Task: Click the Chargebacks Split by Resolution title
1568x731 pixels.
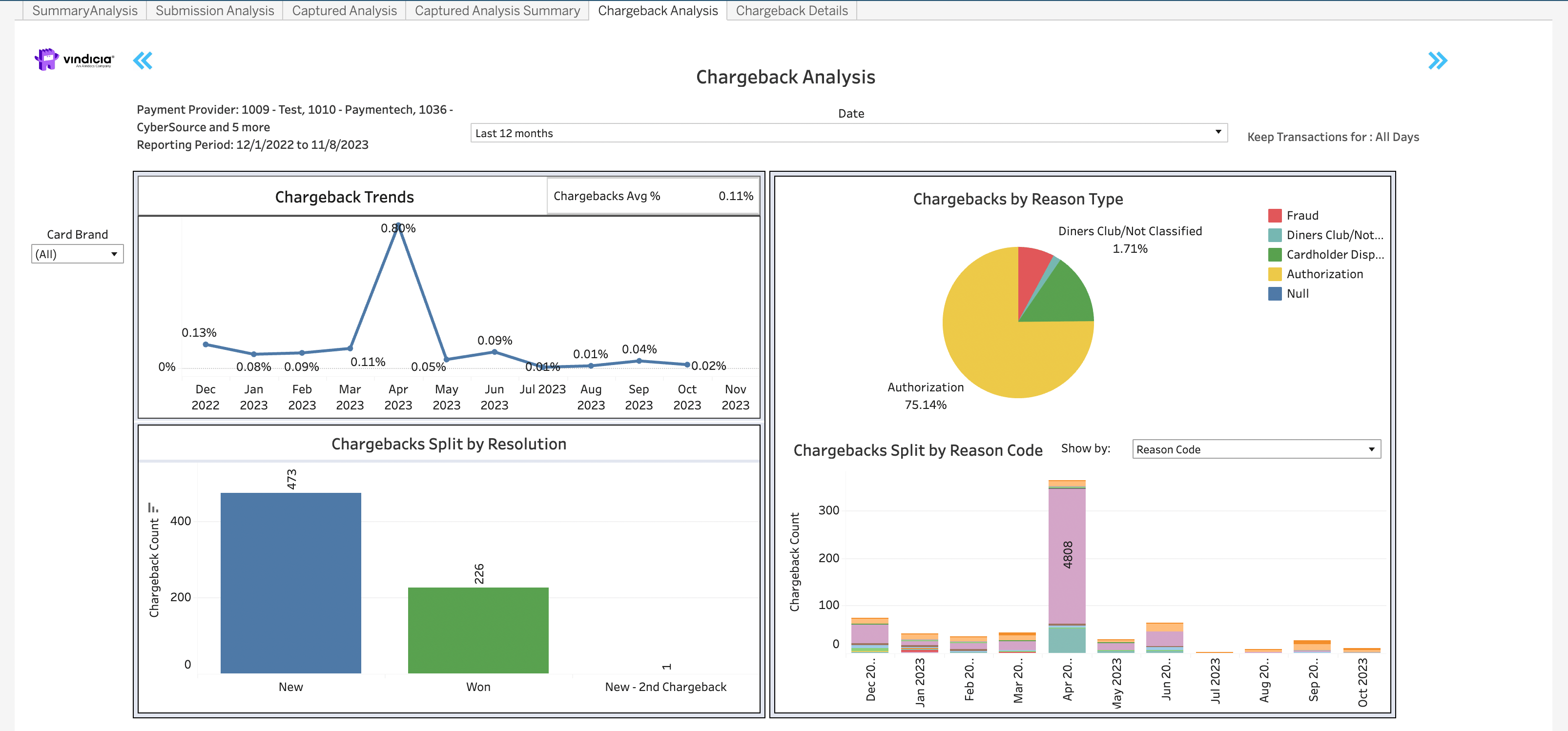Action: tap(449, 445)
